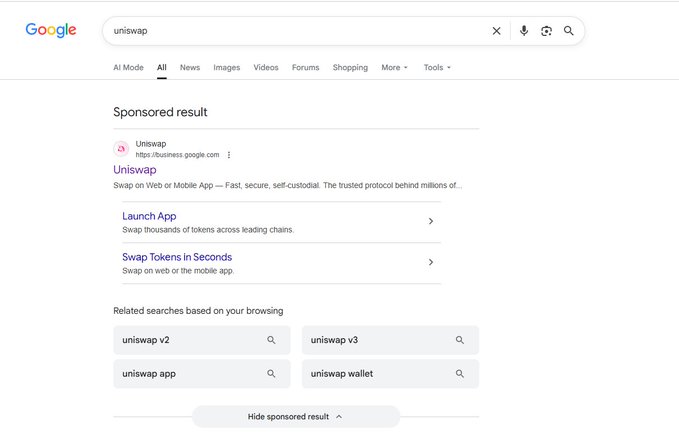Click magnifier icon on uniswap wallet chip
Image resolution: width=679 pixels, height=439 pixels.
(x=459, y=374)
